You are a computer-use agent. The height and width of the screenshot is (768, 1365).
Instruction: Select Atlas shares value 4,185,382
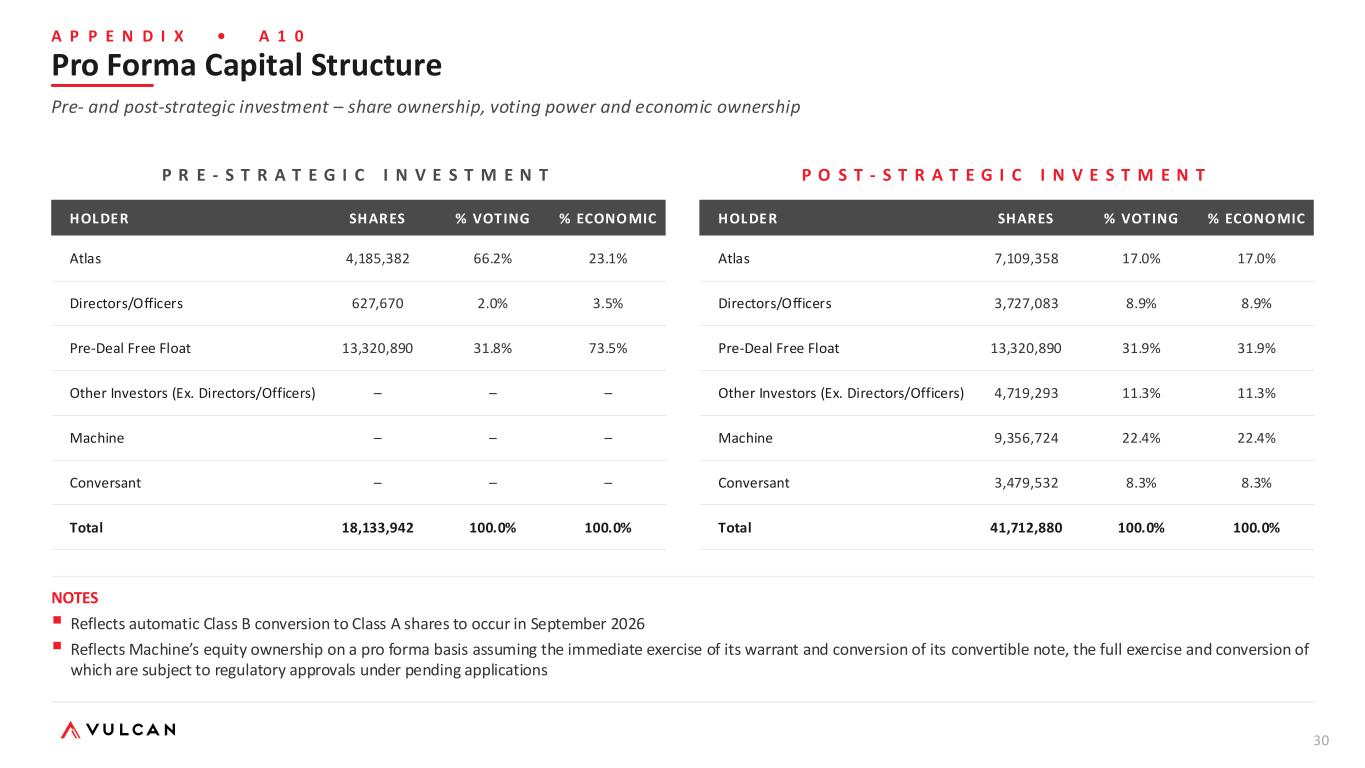(377, 258)
